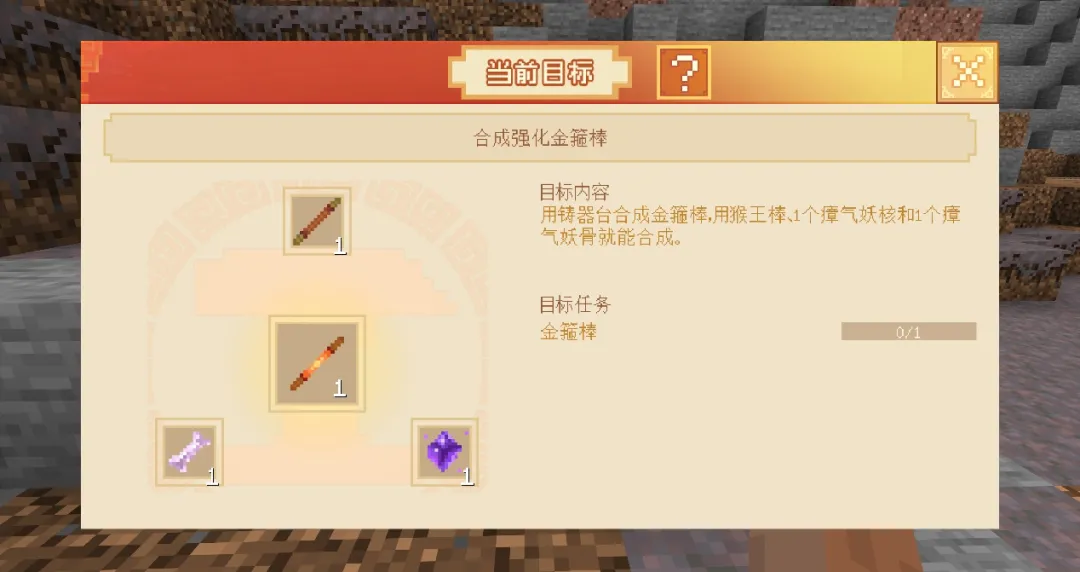This screenshot has width=1080, height=572.
Task: Click the orange recipe description text
Action: point(750,226)
